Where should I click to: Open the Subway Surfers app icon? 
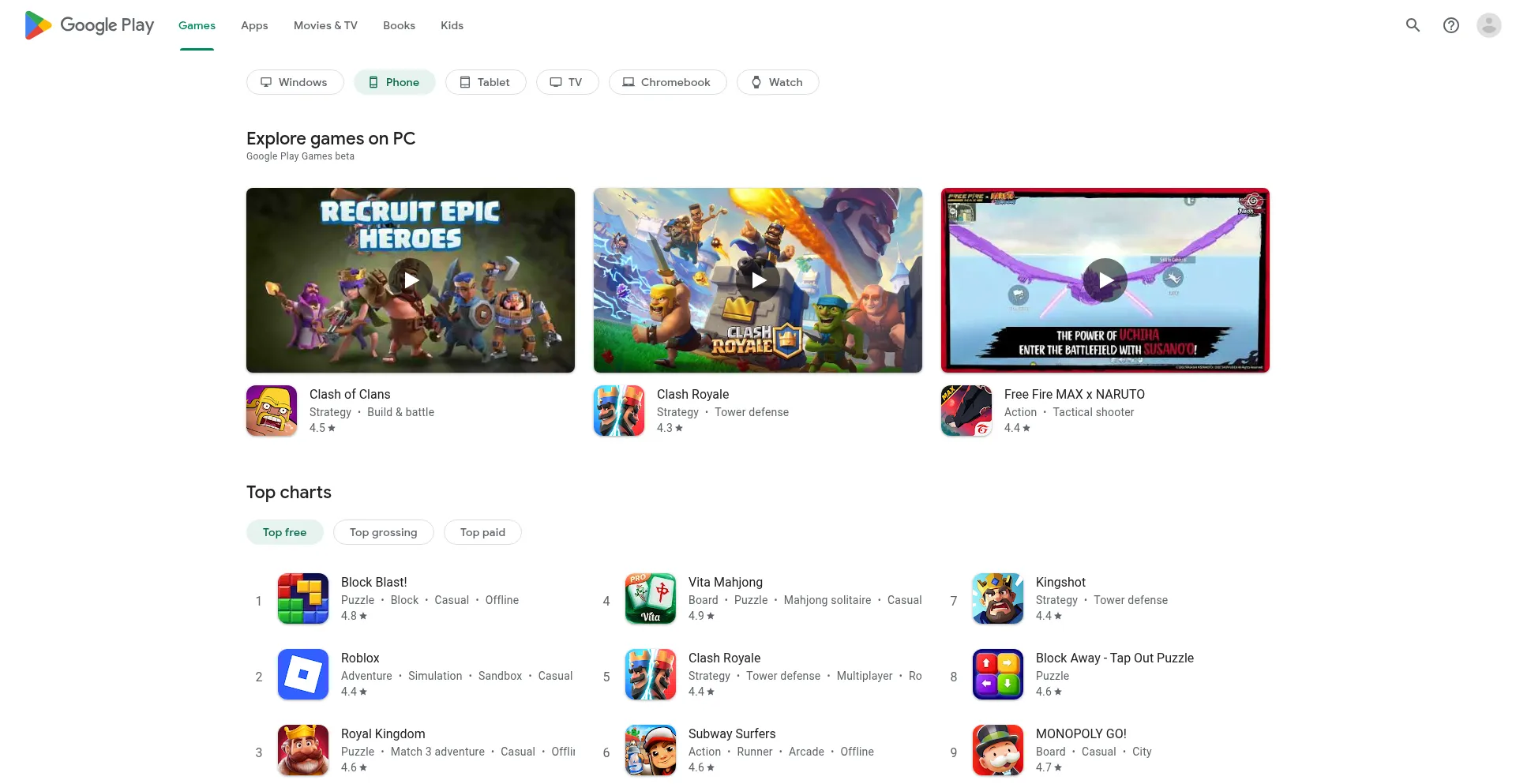(x=651, y=750)
